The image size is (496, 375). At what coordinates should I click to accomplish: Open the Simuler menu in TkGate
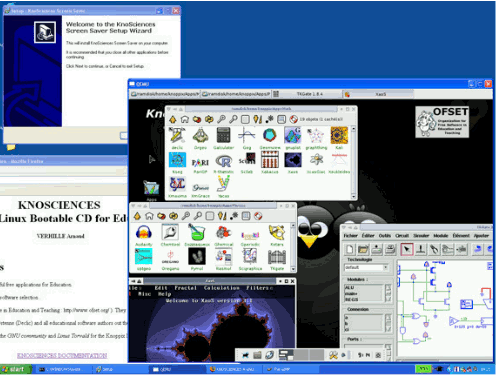pyautogui.click(x=421, y=235)
